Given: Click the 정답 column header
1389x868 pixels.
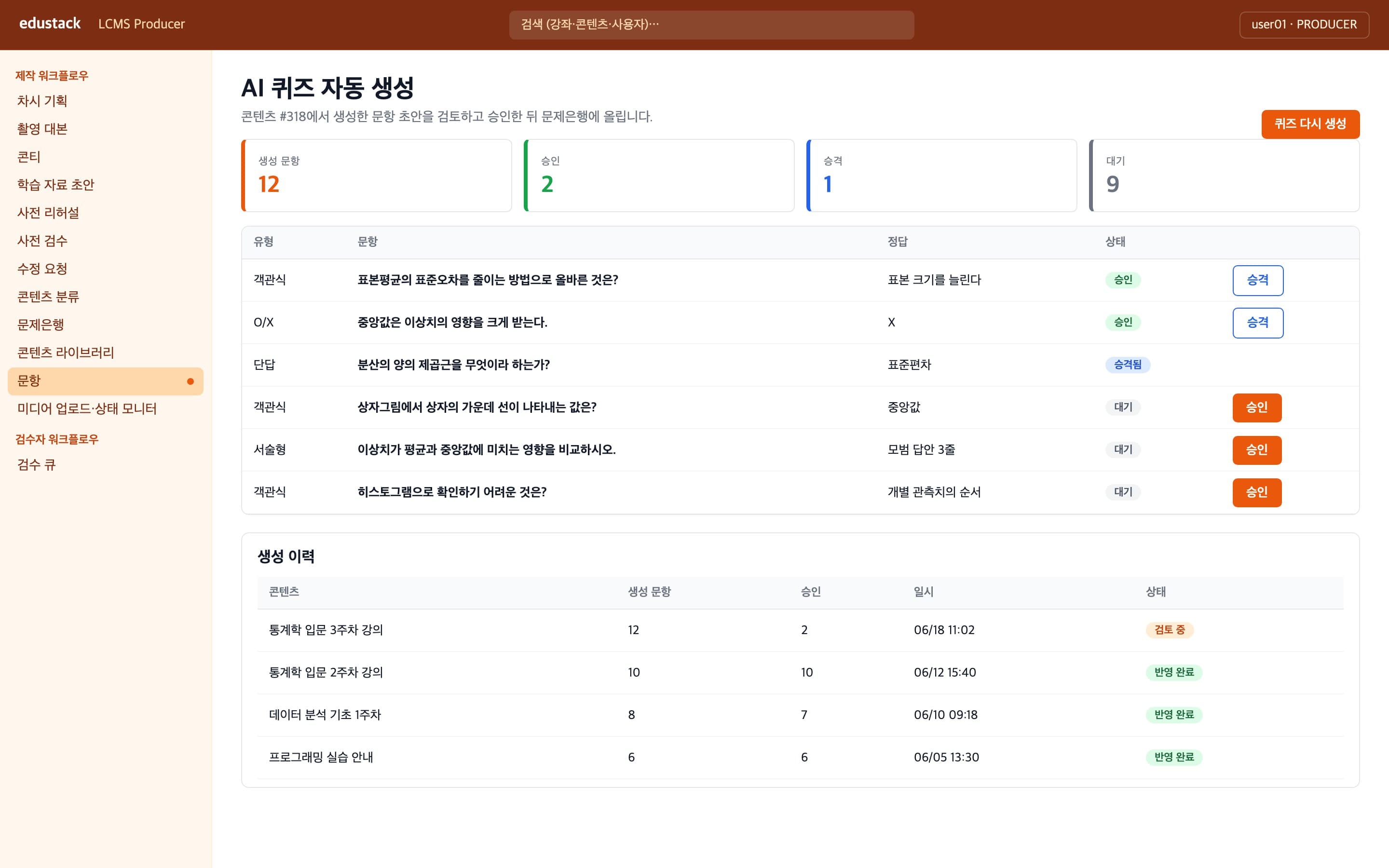Looking at the screenshot, I should 898,242.
